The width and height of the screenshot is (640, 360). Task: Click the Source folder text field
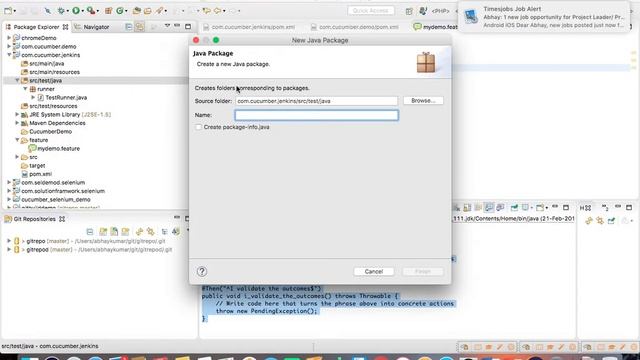316,101
